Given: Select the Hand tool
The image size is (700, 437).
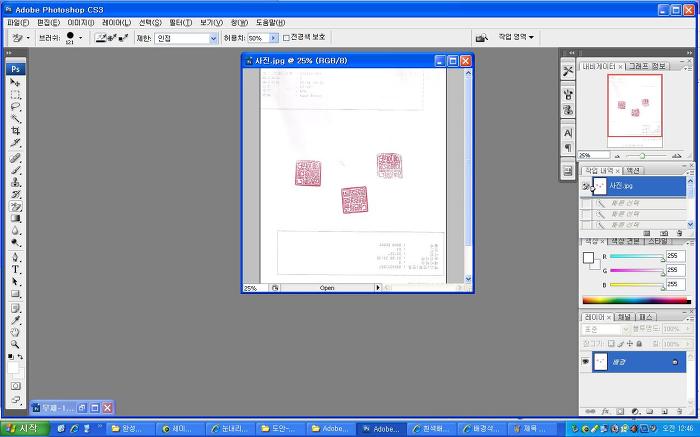Looking at the screenshot, I should (16, 331).
